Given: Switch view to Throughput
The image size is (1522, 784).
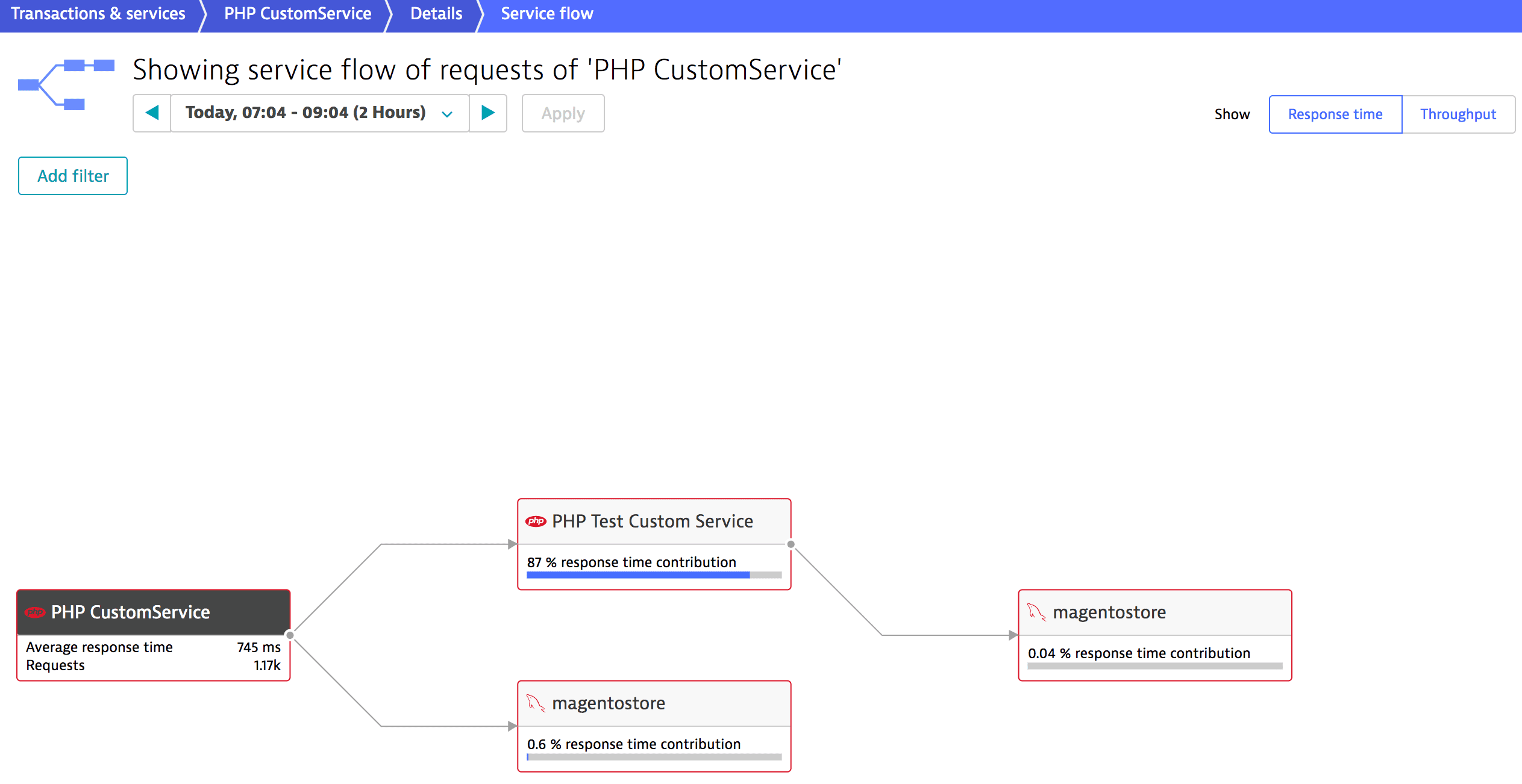Looking at the screenshot, I should (x=1458, y=114).
